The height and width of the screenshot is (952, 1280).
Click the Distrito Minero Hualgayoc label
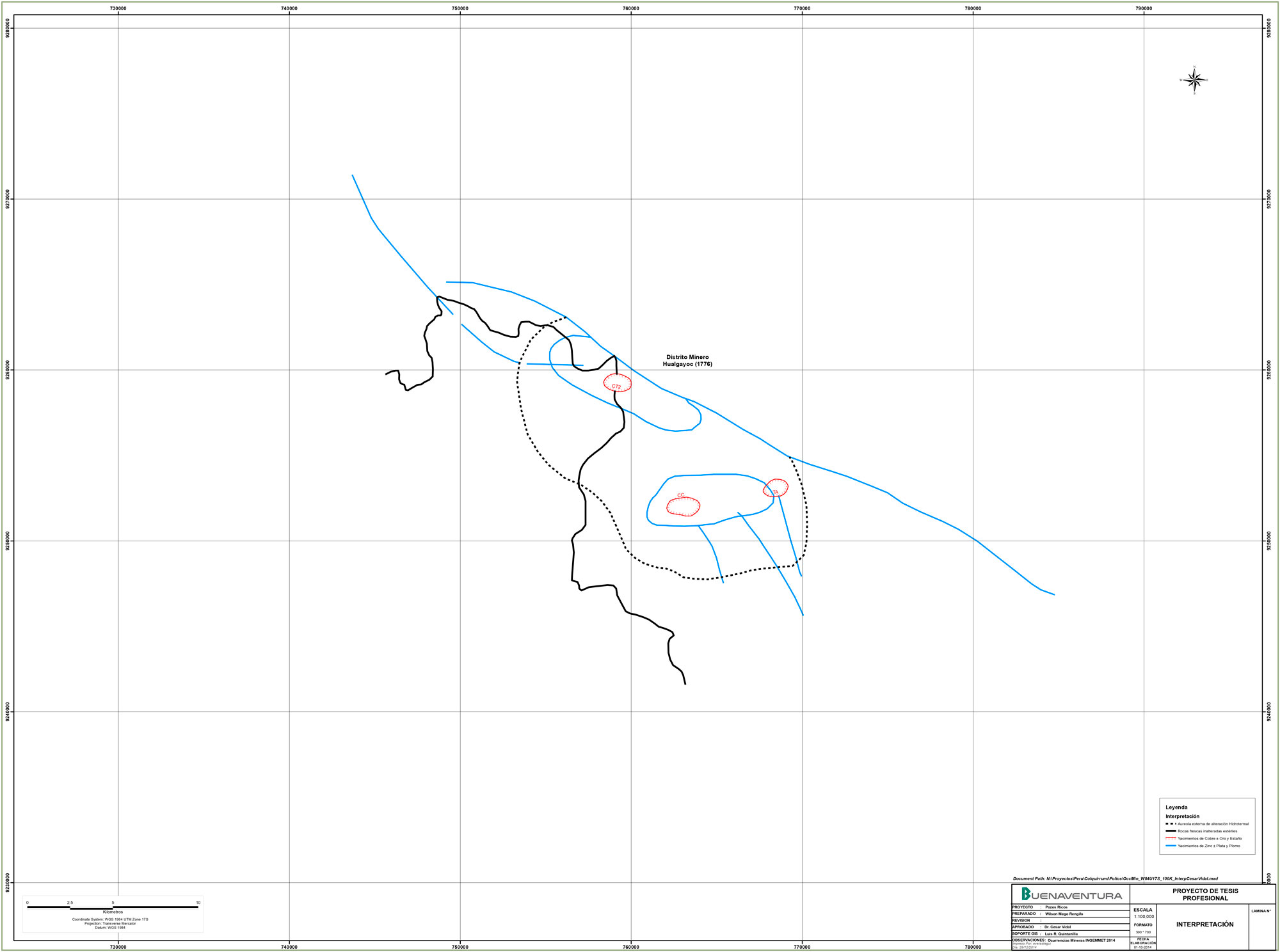[687, 361]
